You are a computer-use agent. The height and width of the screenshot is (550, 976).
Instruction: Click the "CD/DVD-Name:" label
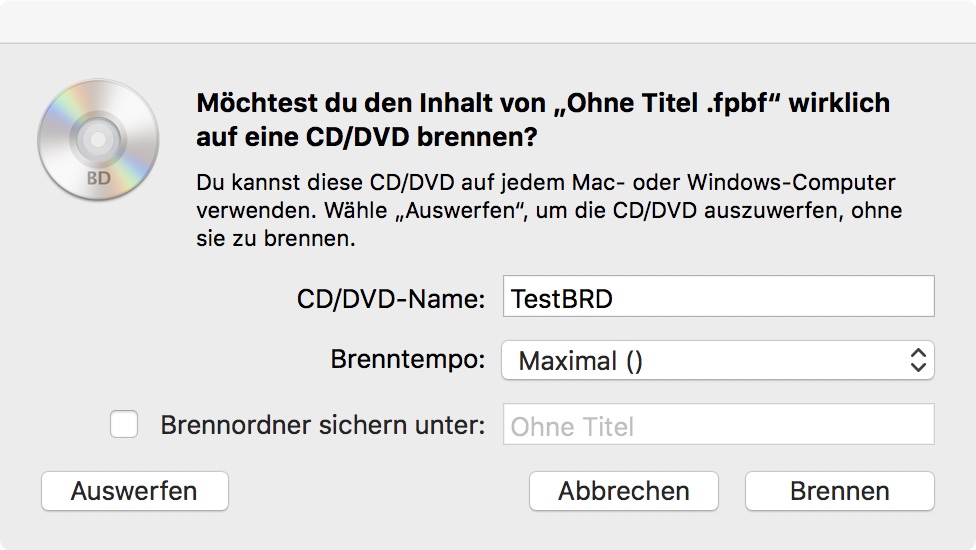(390, 298)
